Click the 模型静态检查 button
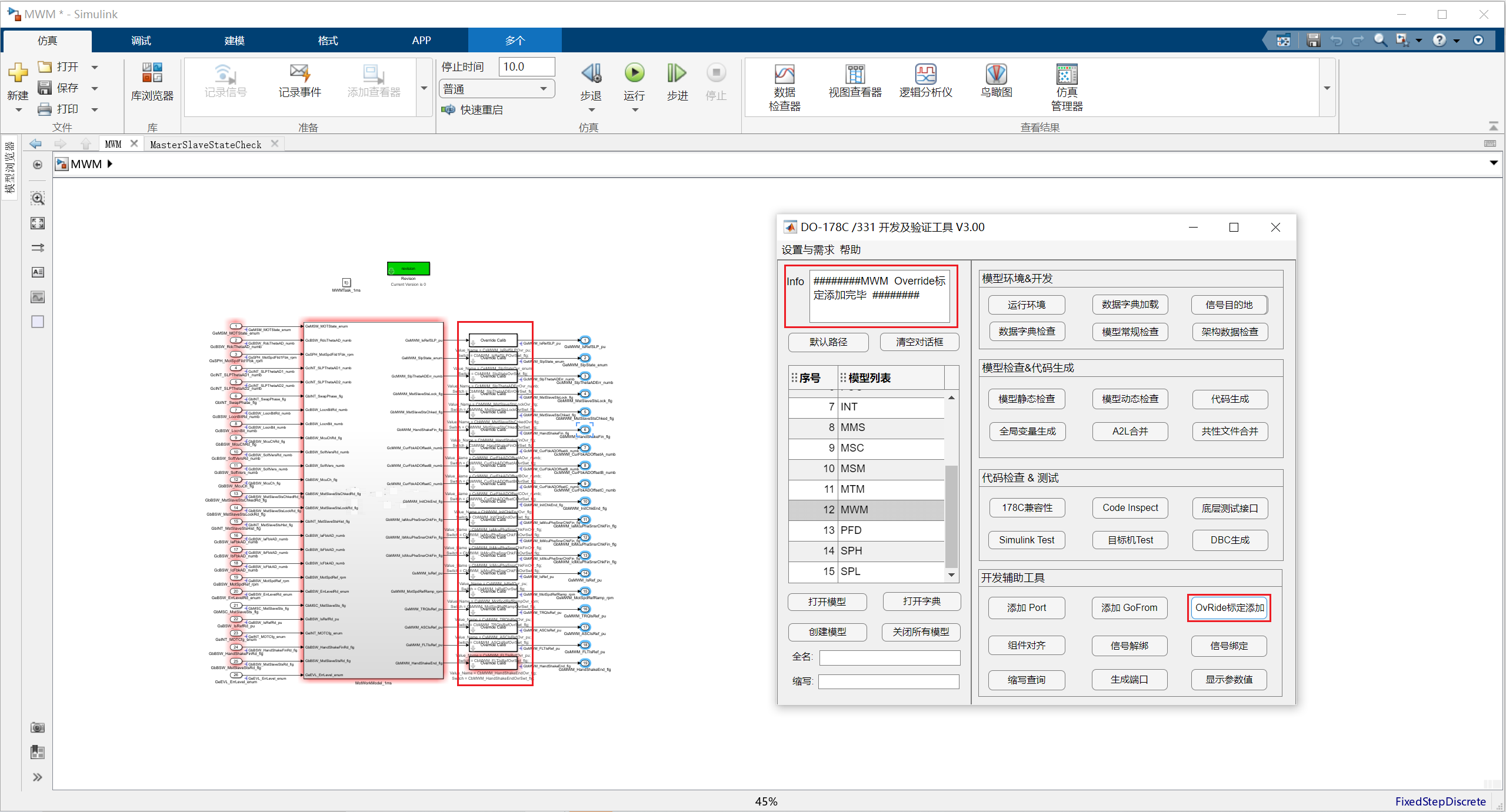 [1027, 399]
